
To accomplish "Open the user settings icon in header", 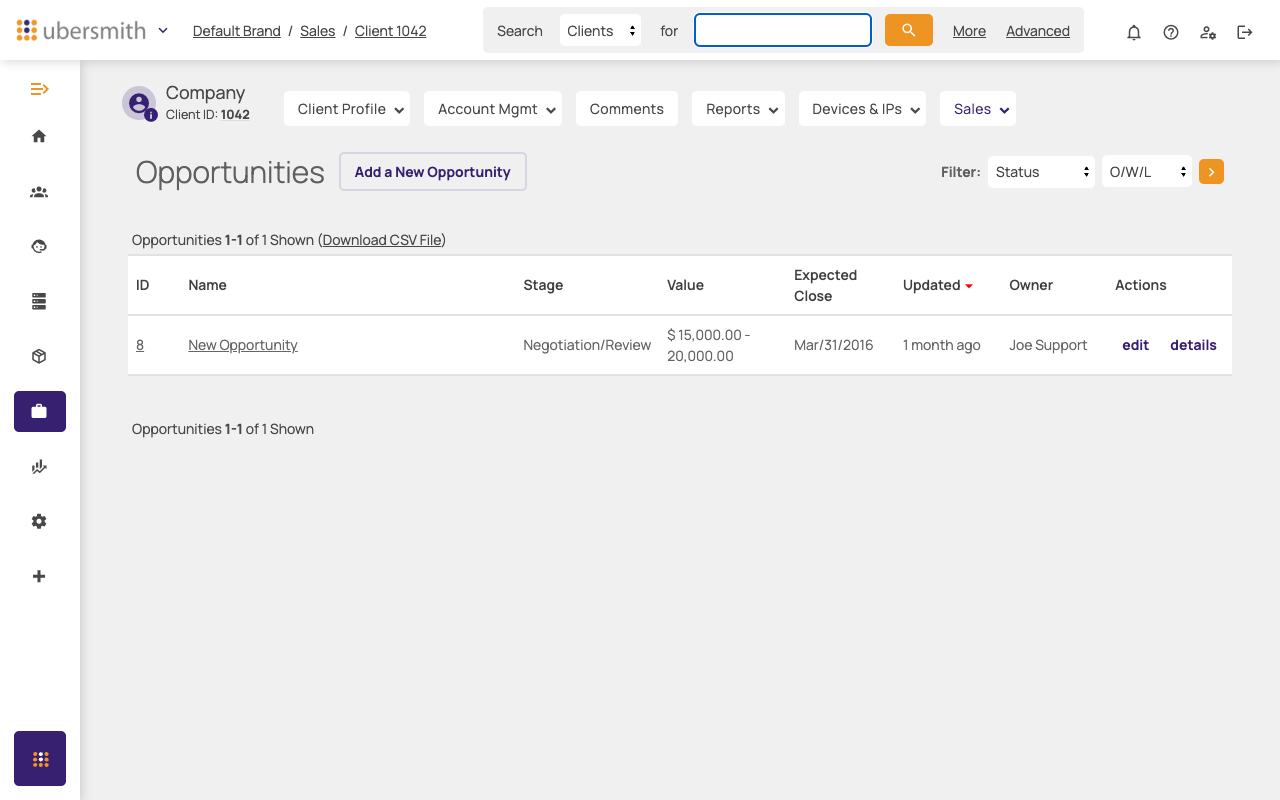I will click(1208, 32).
